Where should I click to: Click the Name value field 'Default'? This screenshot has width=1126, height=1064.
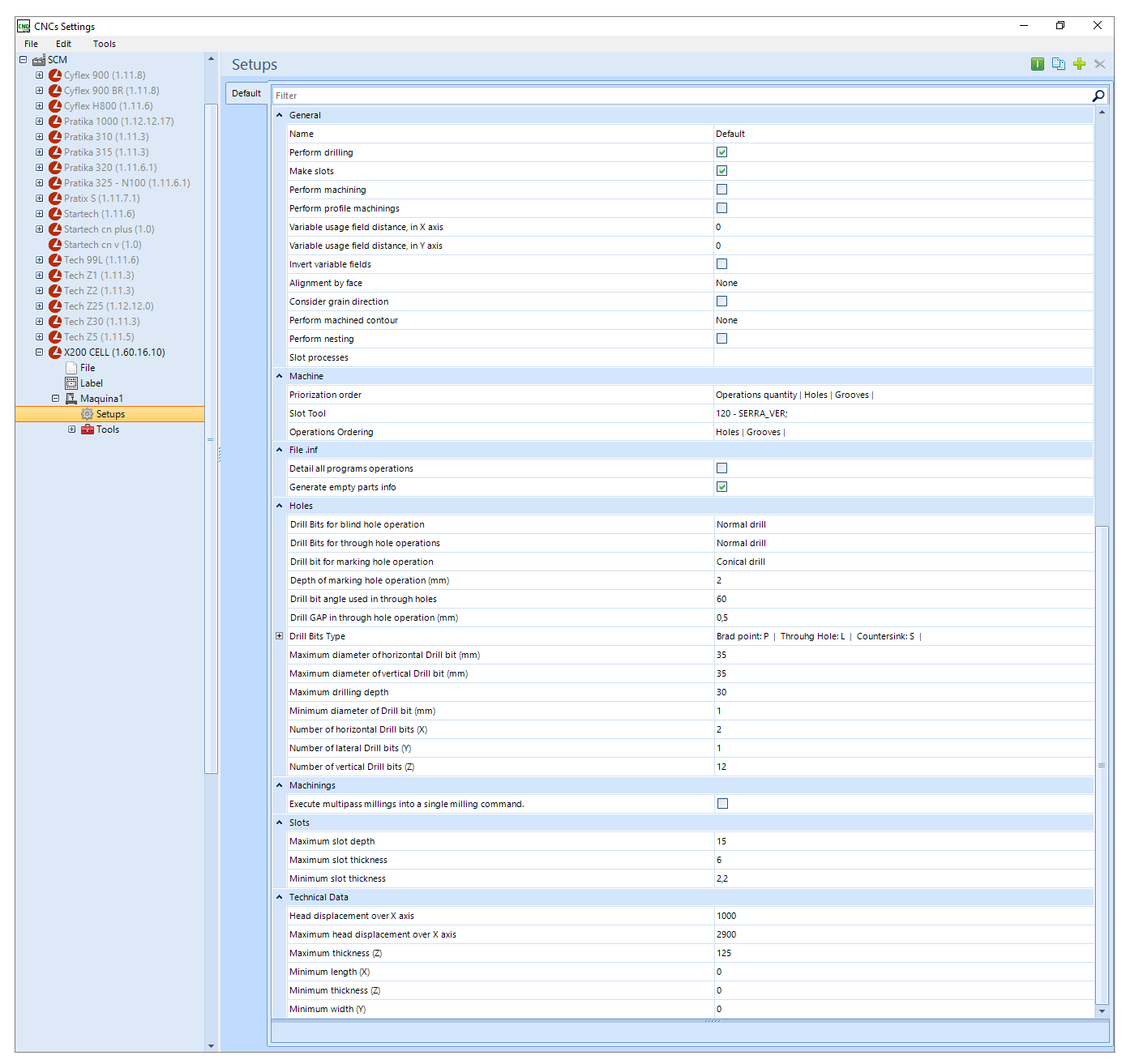coord(903,134)
